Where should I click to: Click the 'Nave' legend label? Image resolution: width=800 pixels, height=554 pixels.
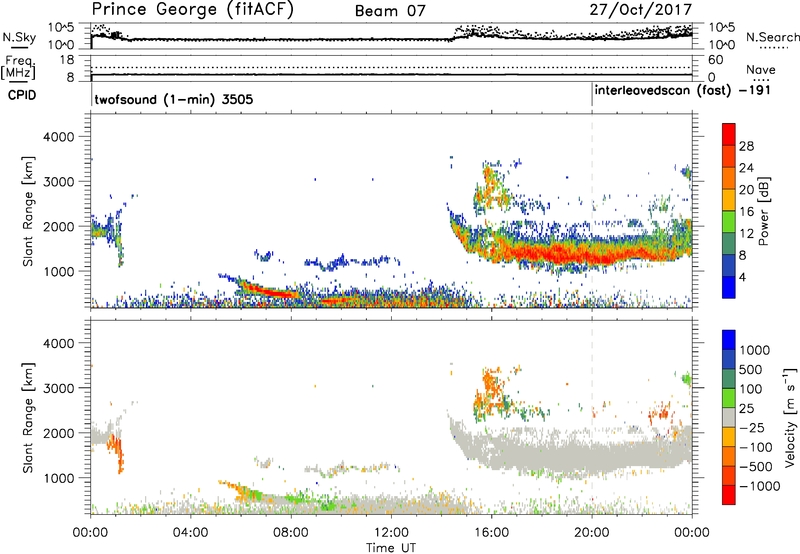pos(761,70)
